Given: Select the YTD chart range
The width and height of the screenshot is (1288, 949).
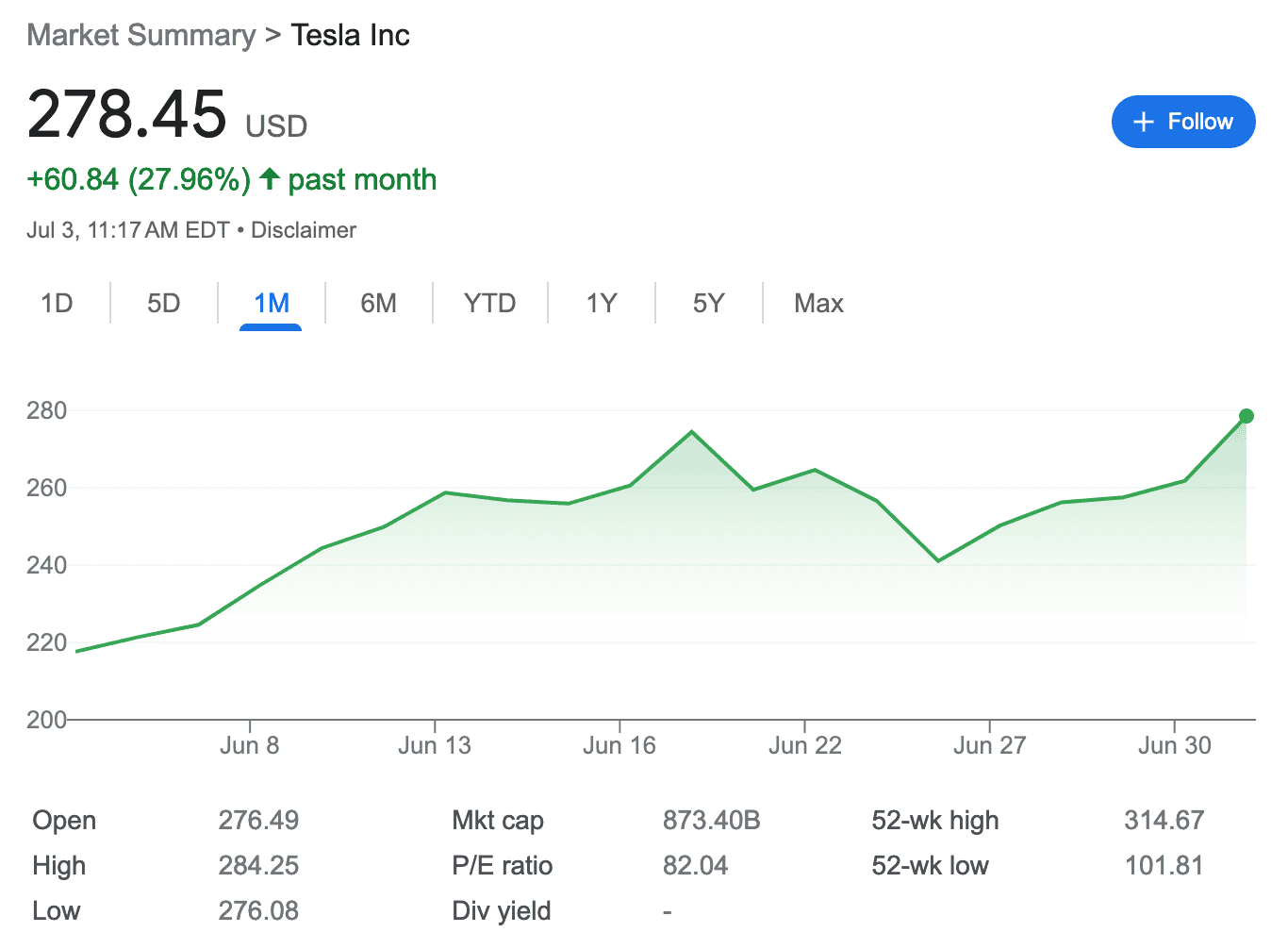Looking at the screenshot, I should pyautogui.click(x=489, y=303).
